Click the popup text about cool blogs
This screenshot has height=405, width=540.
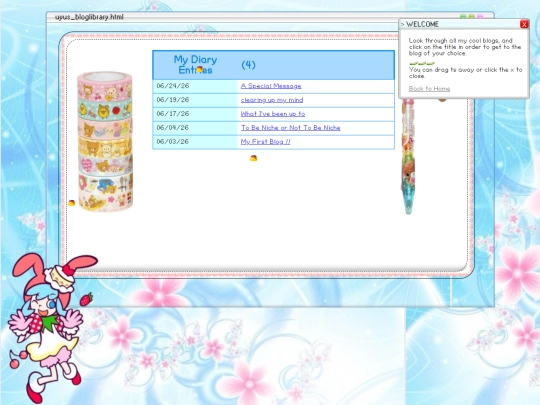click(465, 47)
